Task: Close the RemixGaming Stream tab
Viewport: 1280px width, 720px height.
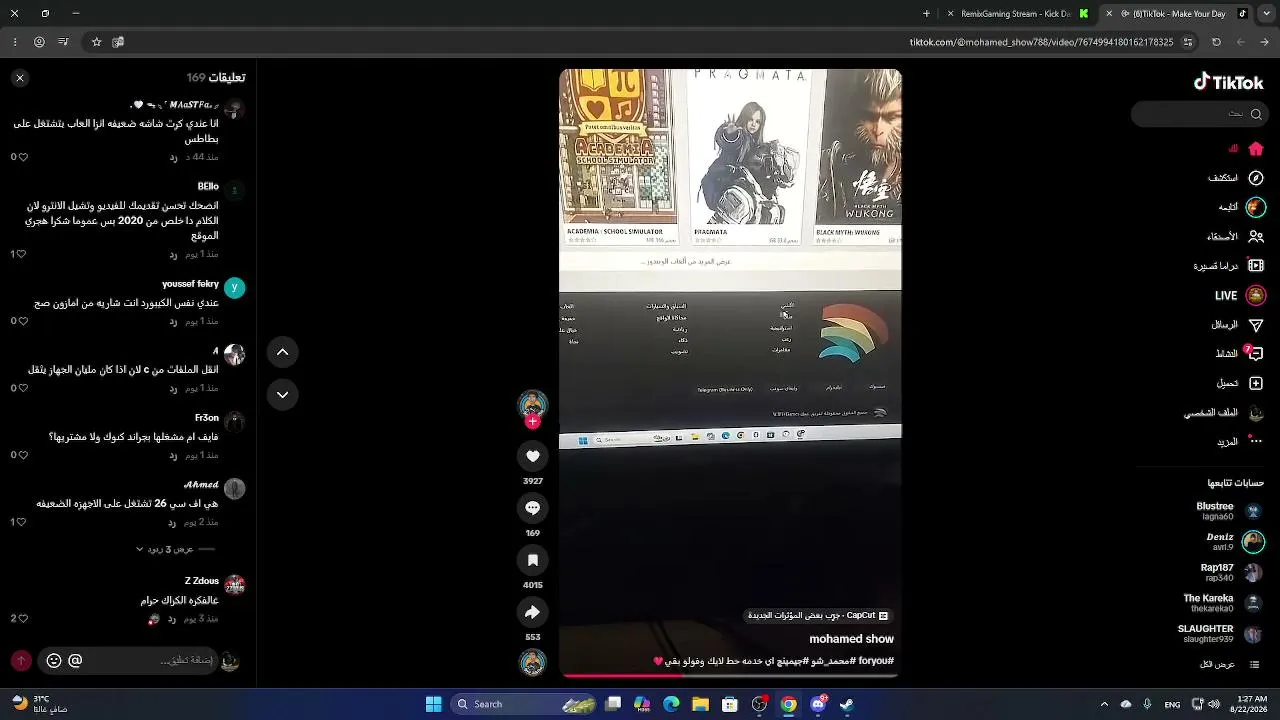Action: pyautogui.click(x=950, y=14)
